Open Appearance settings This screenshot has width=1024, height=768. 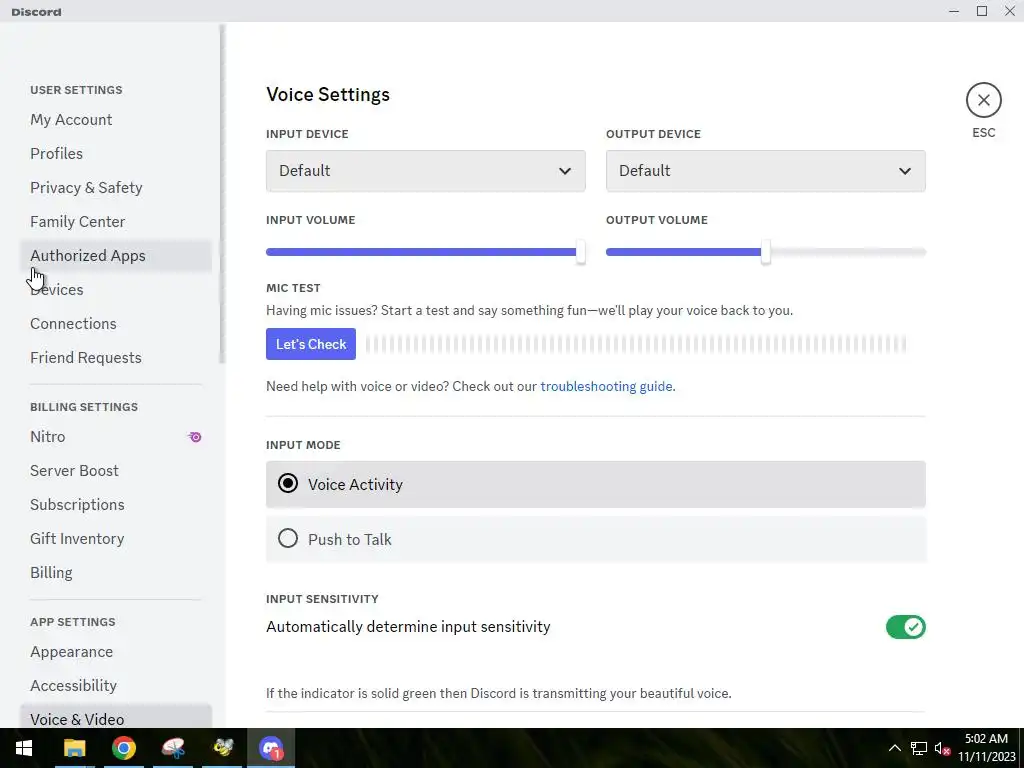click(116, 652)
